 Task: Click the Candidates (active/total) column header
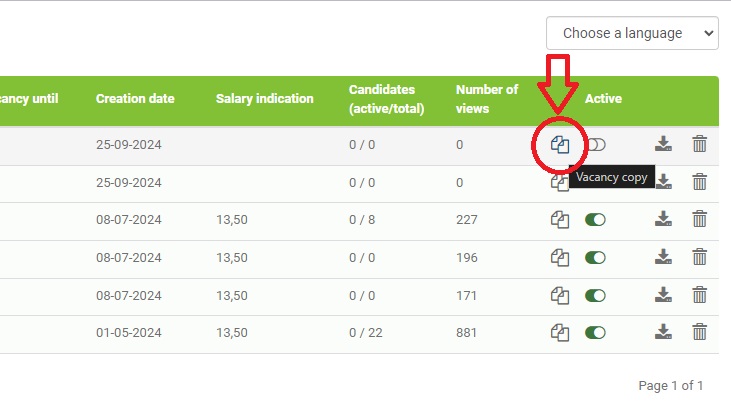click(x=386, y=99)
